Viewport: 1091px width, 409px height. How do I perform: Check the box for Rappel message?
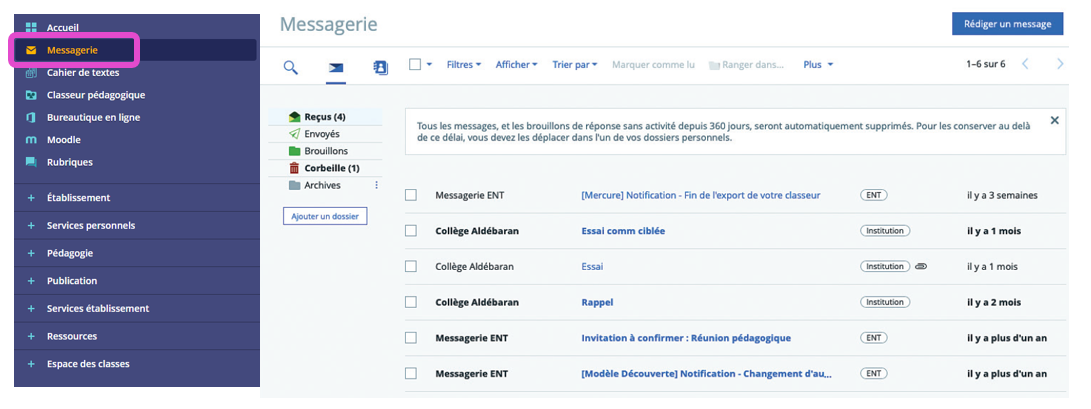pyautogui.click(x=411, y=302)
